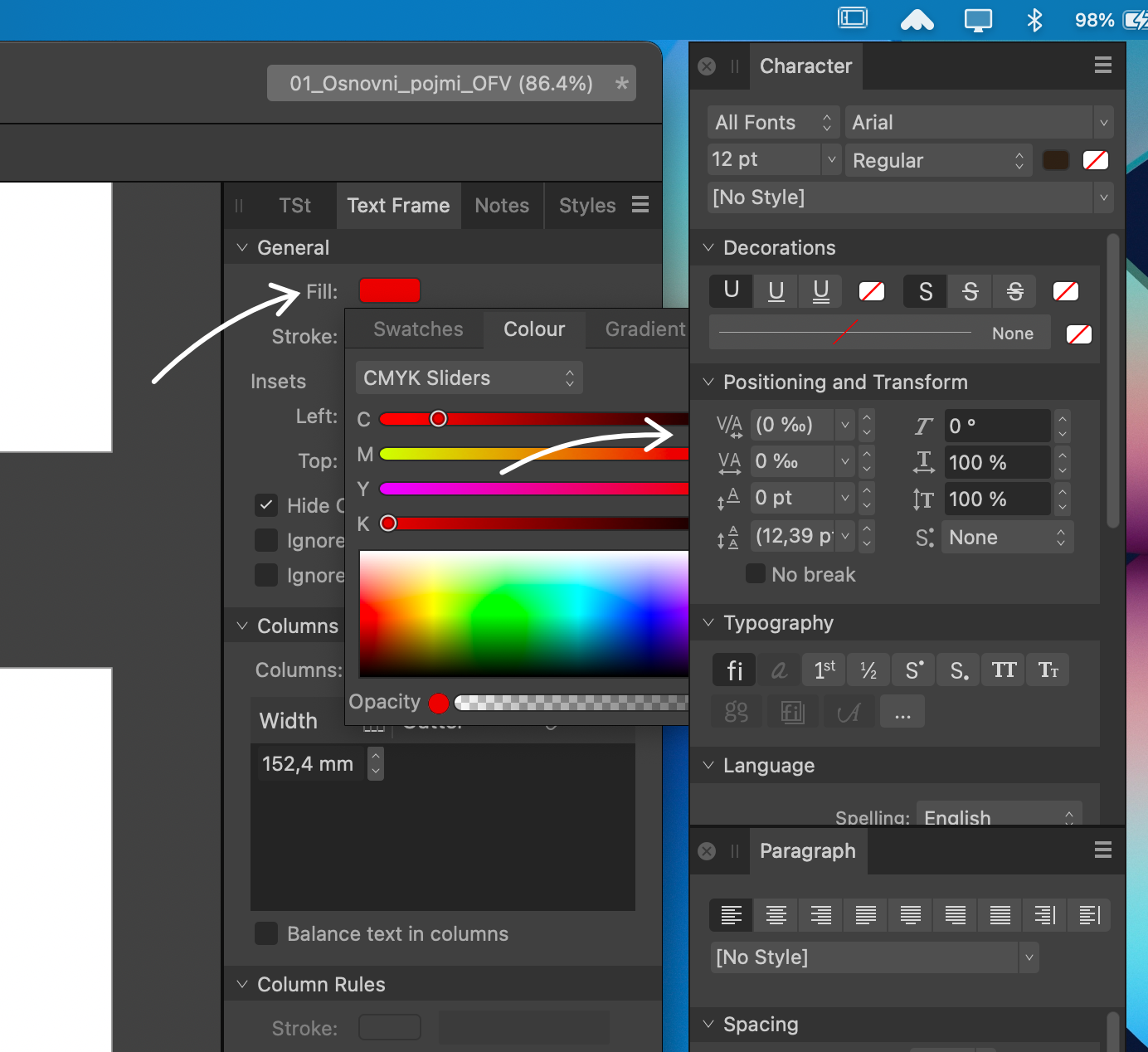Apply double underline decoration

click(820, 291)
